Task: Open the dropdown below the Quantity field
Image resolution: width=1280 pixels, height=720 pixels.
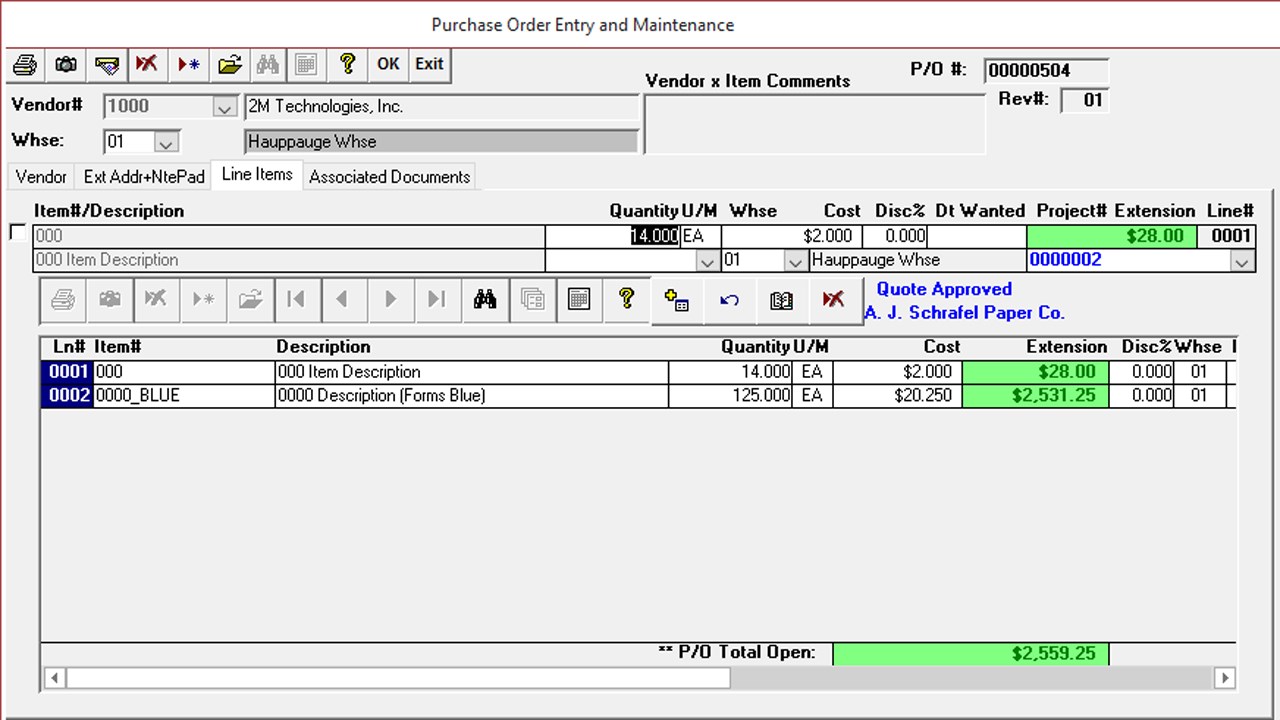Action: point(707,261)
